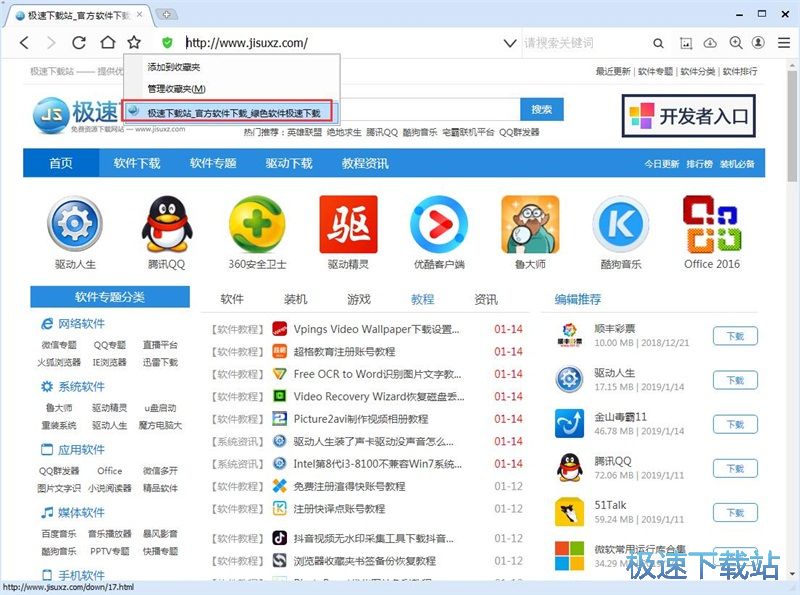Click the zoom magnifier plus icon
Image resolution: width=800 pixels, height=595 pixels.
click(x=736, y=43)
